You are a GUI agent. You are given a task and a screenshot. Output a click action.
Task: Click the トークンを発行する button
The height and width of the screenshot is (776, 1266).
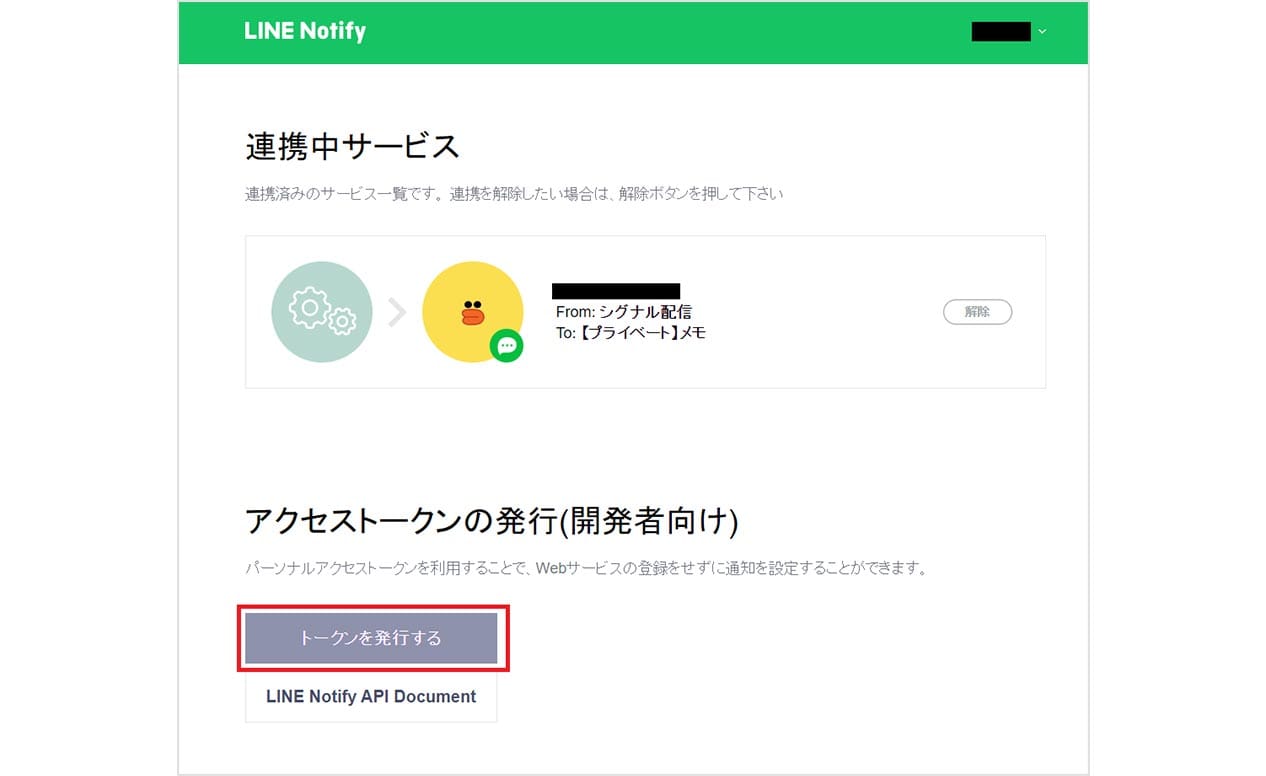[x=371, y=638]
